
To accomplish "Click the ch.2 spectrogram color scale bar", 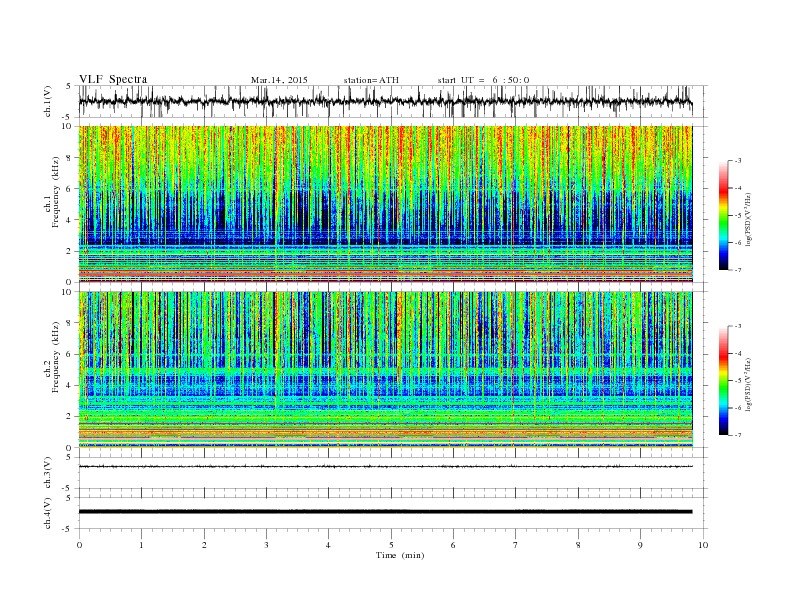I will 723,381.
